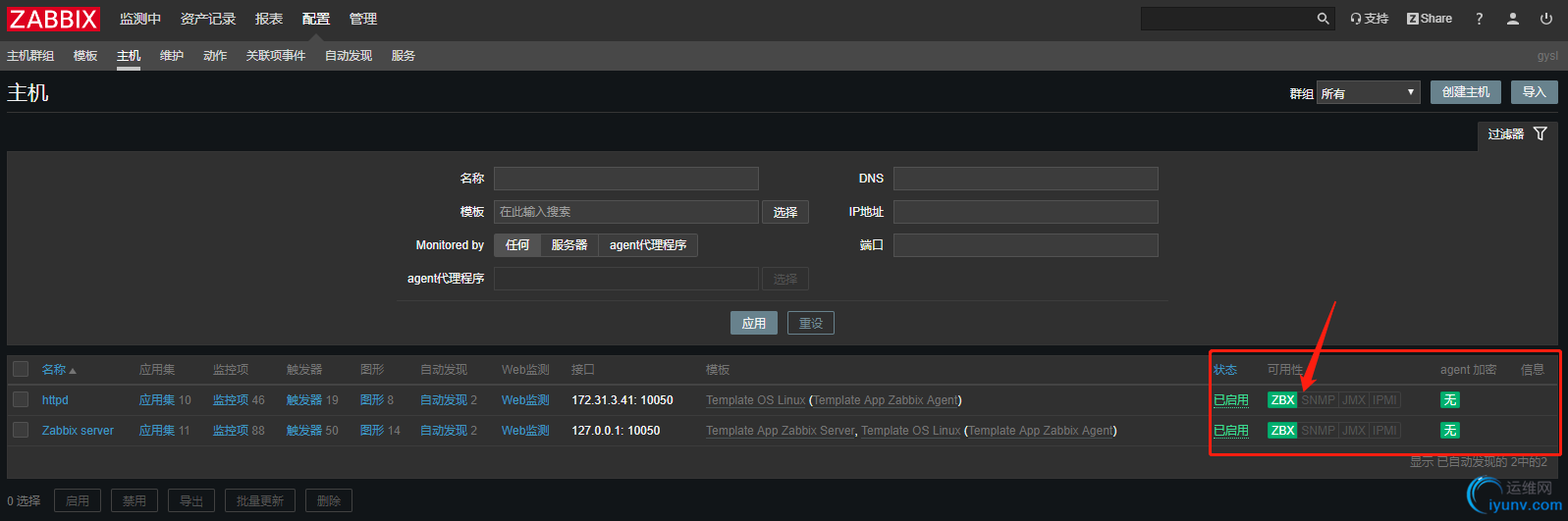Open the 监测中 top menu
Image resolution: width=1568 pixels, height=521 pixels.
point(140,19)
